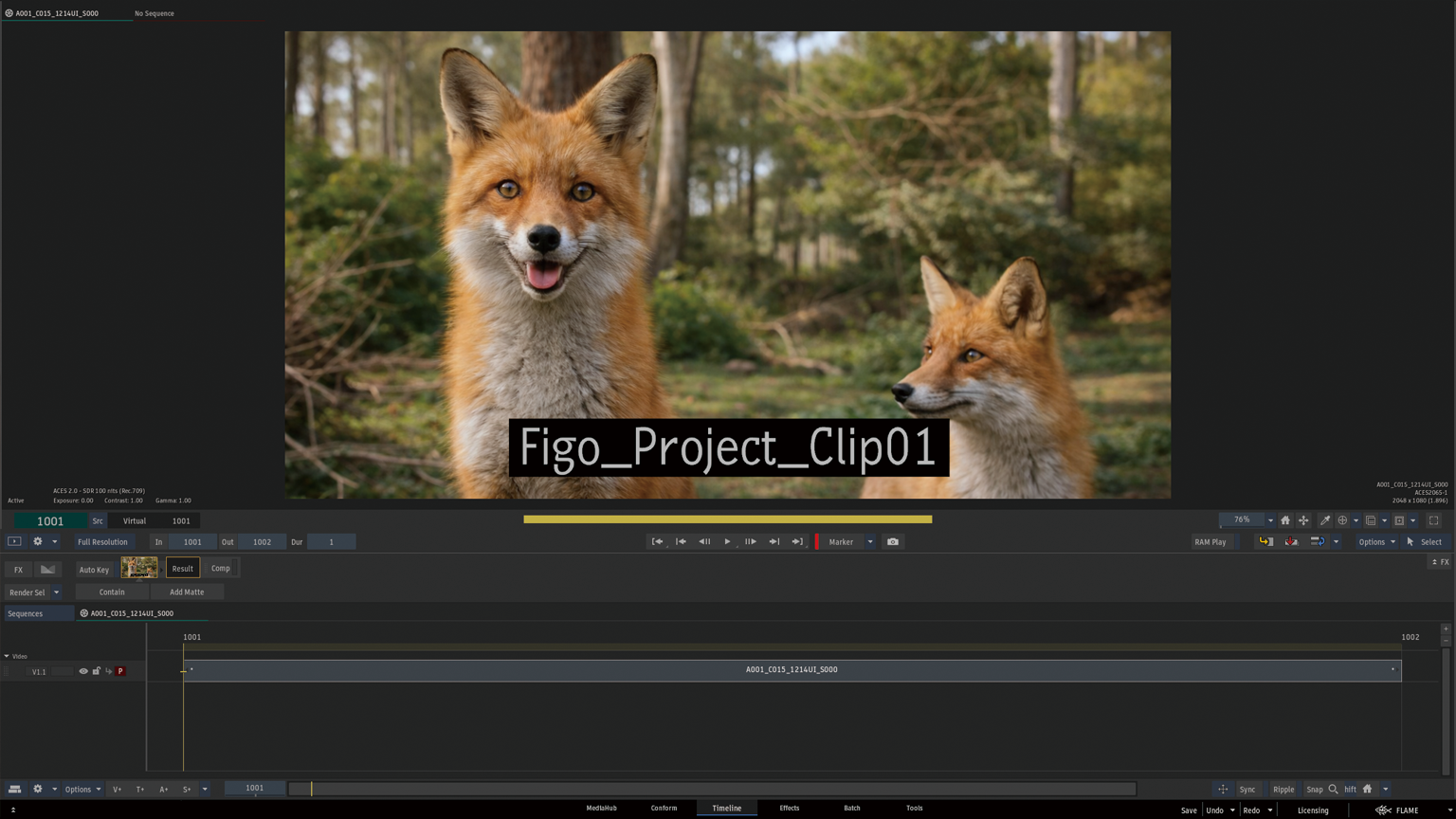Toggle fullscreen viewer icon

point(1433,520)
